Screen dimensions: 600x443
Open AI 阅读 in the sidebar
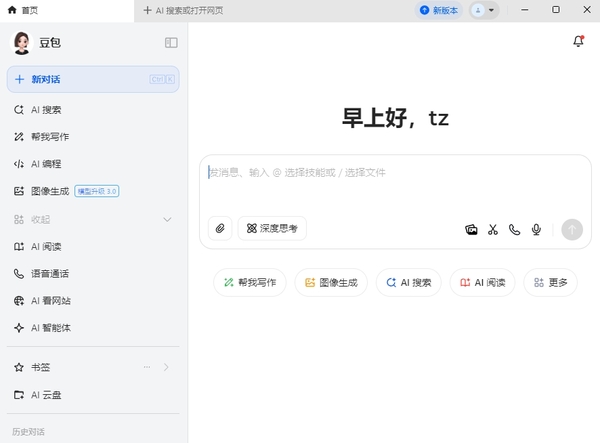[93, 247]
